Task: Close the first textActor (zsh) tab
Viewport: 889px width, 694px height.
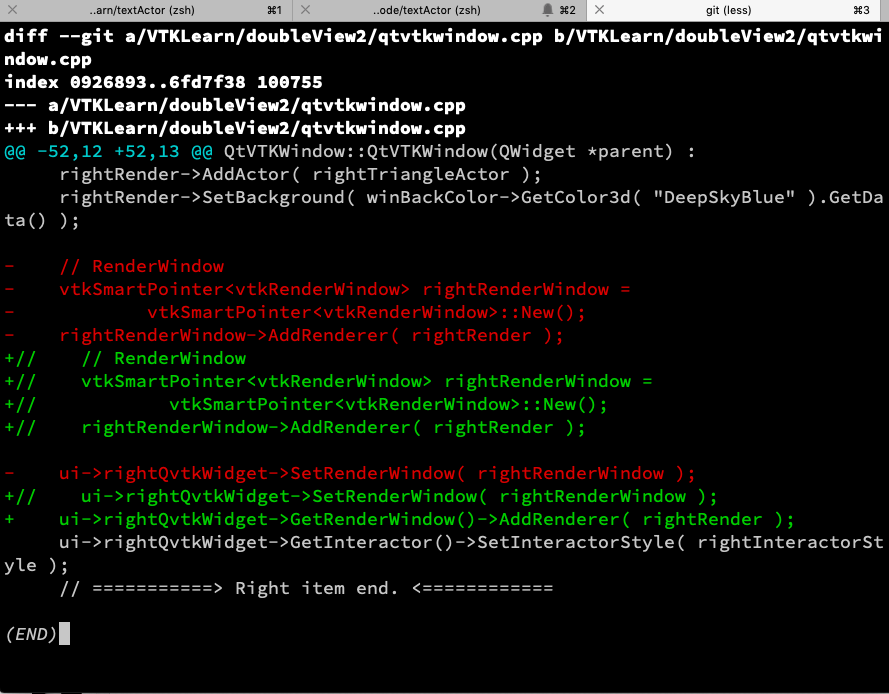Action: pos(11,11)
